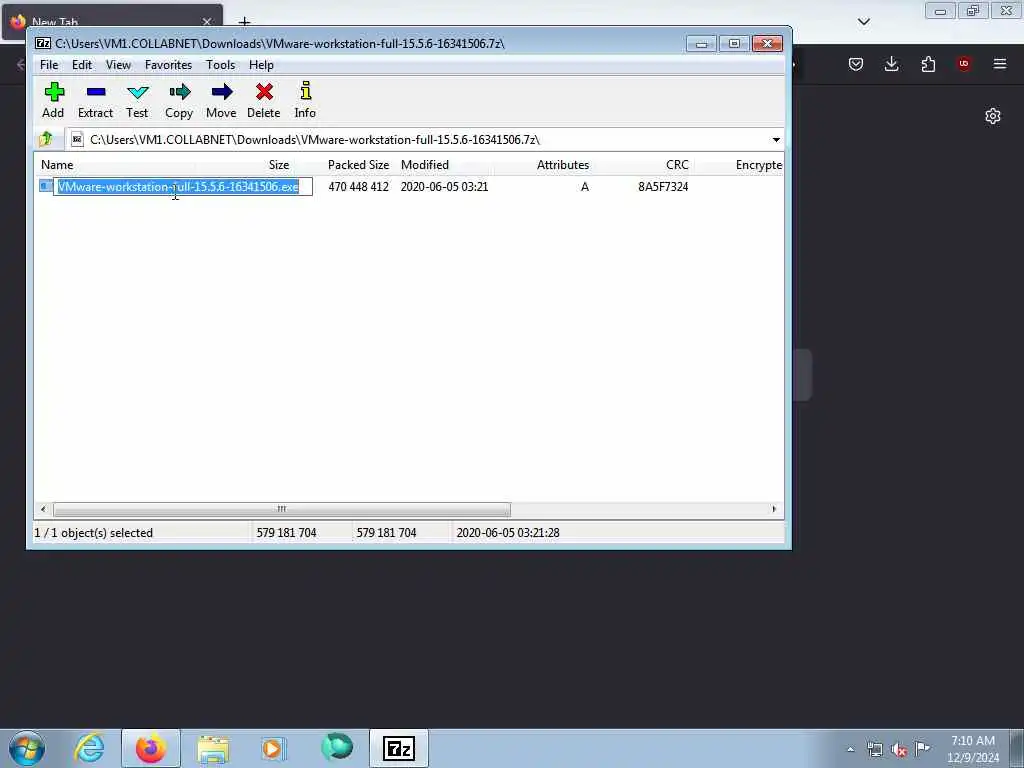
Task: Click the packed size value 470 448 412
Action: [359, 187]
